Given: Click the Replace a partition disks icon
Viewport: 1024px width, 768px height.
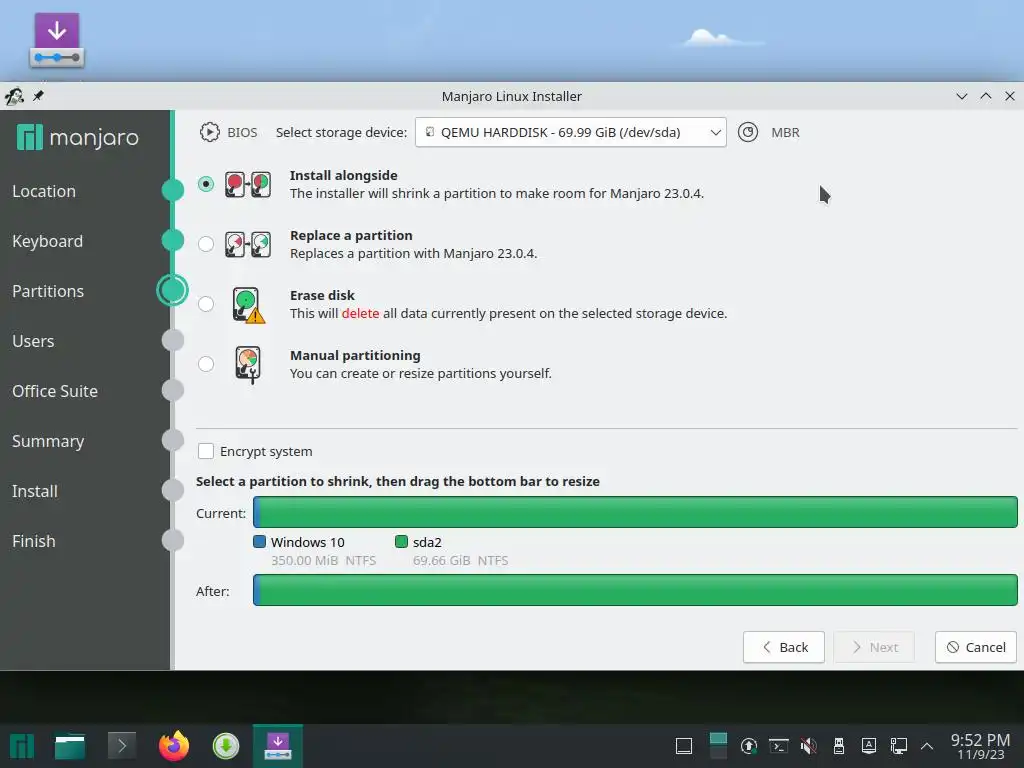Looking at the screenshot, I should [248, 245].
